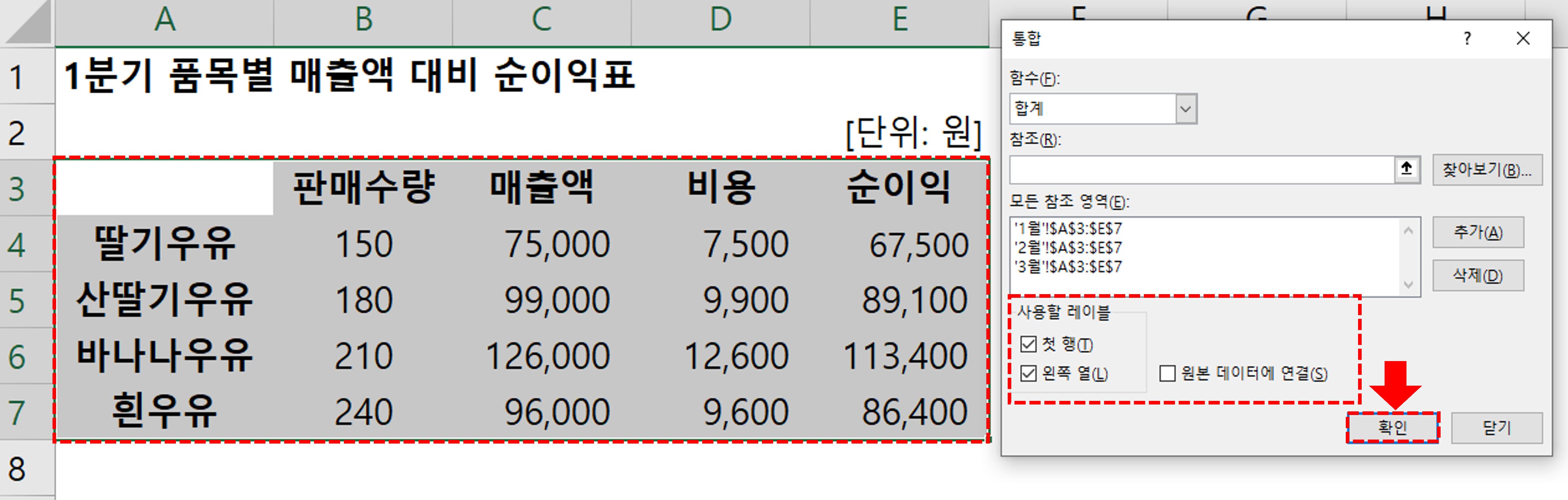Click inside the 참조 input field
This screenshot has width=1568, height=500.
point(1202,170)
